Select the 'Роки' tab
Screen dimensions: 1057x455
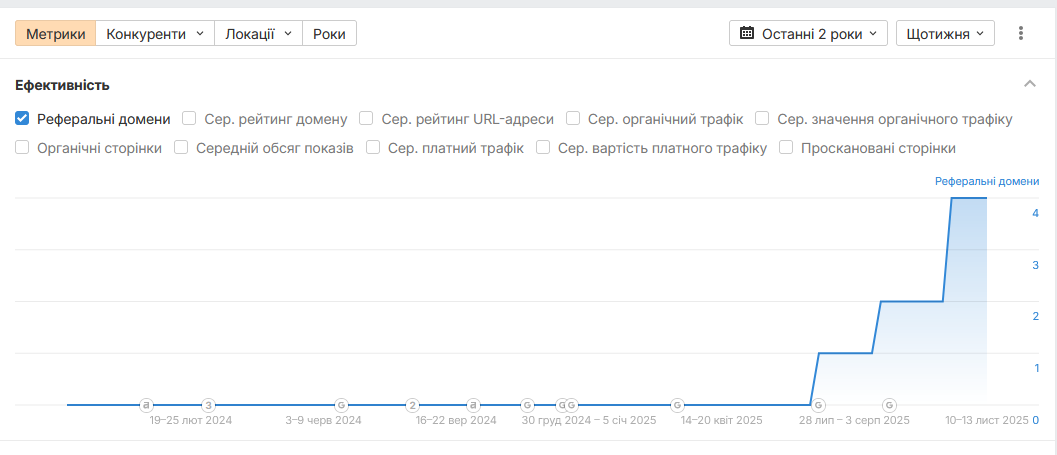click(329, 33)
